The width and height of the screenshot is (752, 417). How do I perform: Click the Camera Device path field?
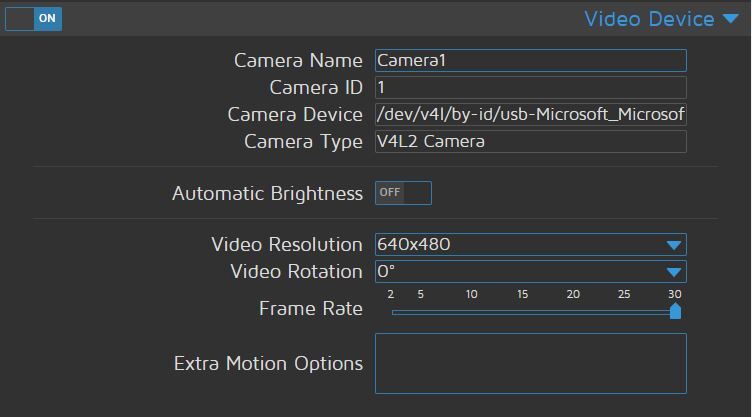tap(530, 114)
